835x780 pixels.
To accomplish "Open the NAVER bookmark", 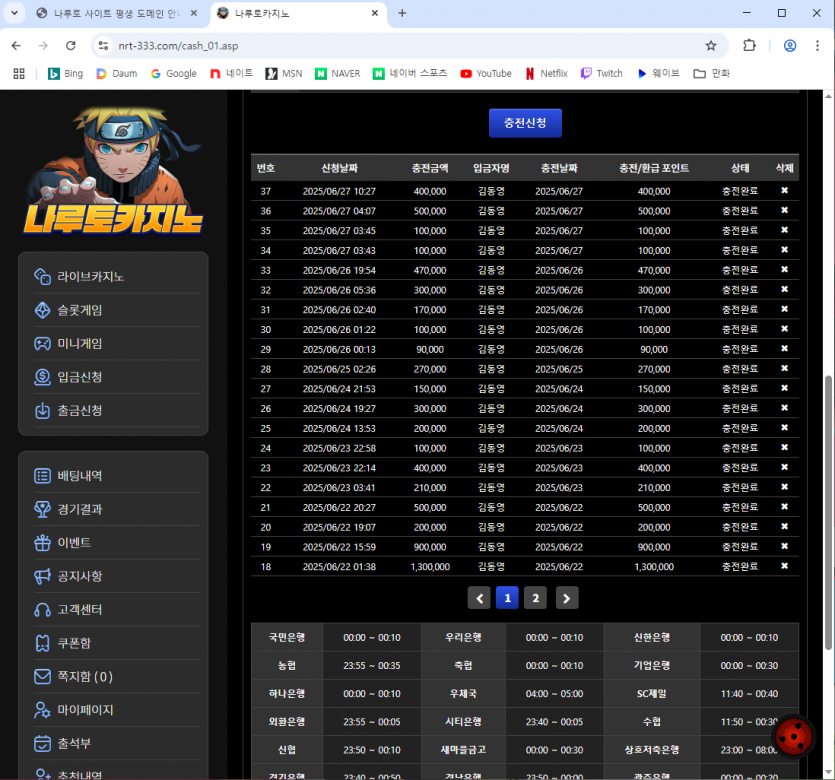I will pyautogui.click(x=338, y=73).
